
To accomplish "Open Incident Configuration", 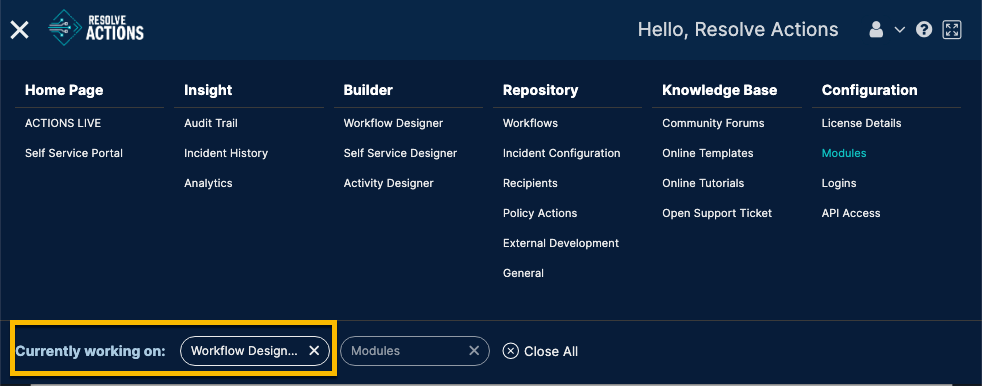I will pyautogui.click(x=562, y=154).
